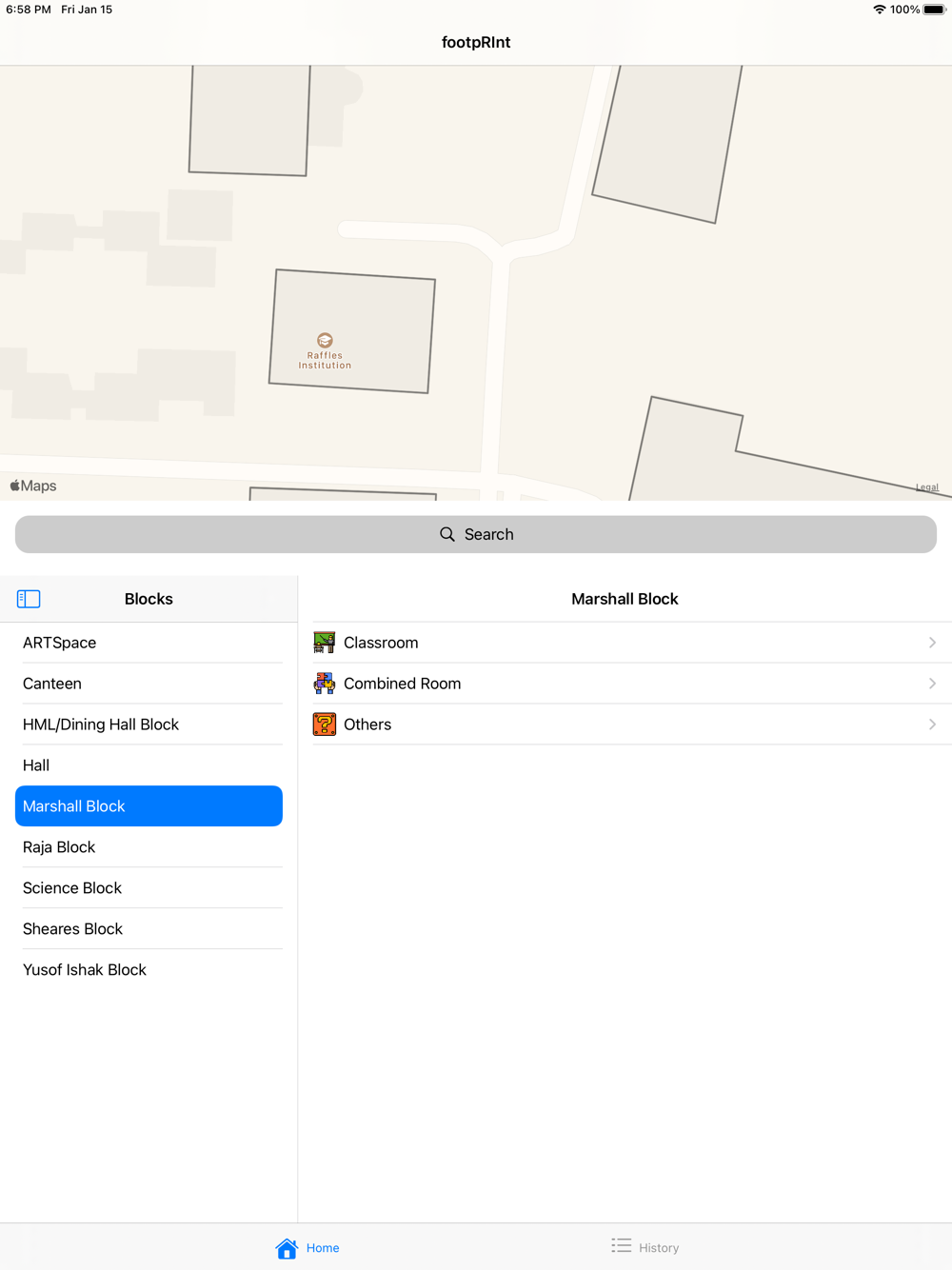
Task: Expand the Combined Room row chevron
Action: (x=932, y=684)
